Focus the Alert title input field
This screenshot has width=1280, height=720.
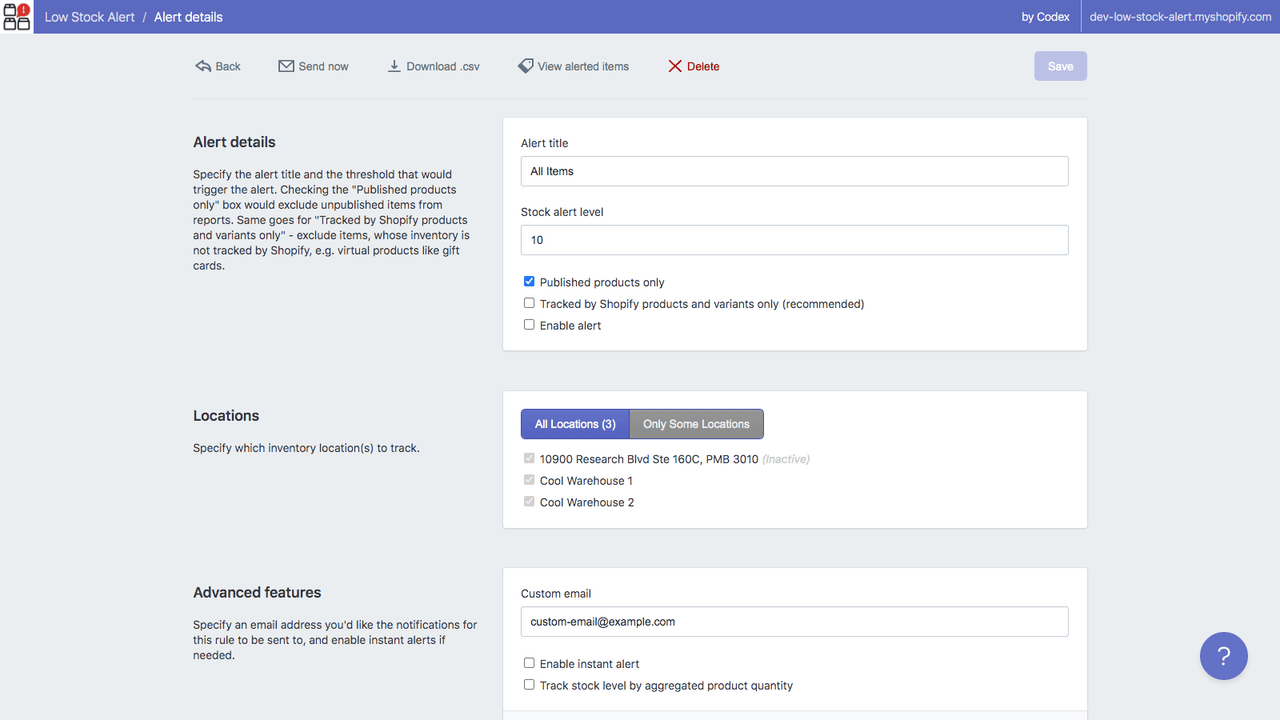[x=794, y=171]
